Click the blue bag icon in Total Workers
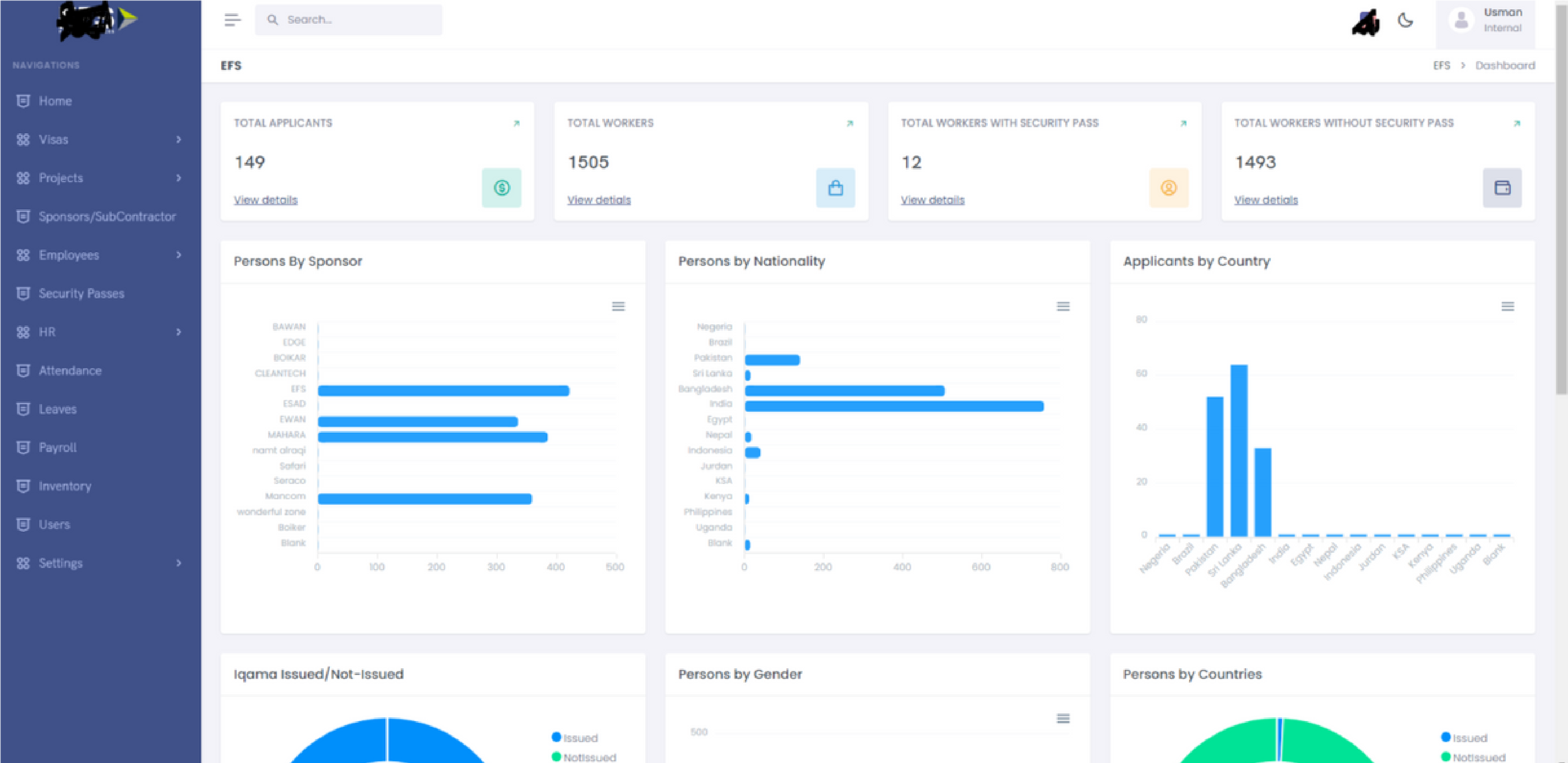The height and width of the screenshot is (763, 1568). coord(835,188)
